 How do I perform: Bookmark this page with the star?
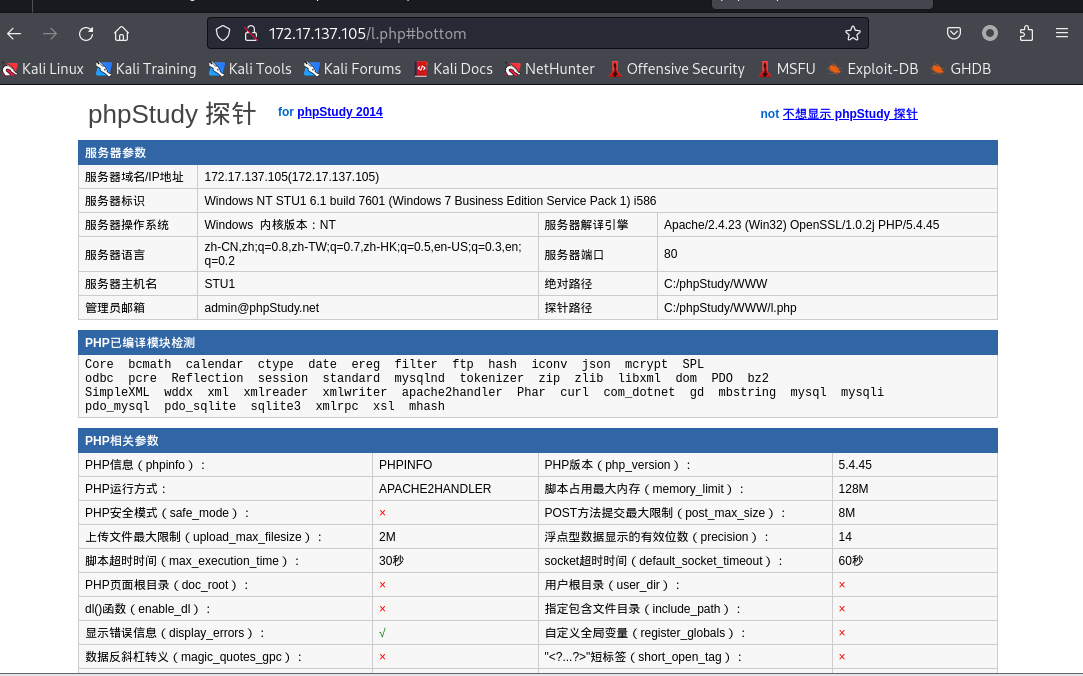point(853,33)
